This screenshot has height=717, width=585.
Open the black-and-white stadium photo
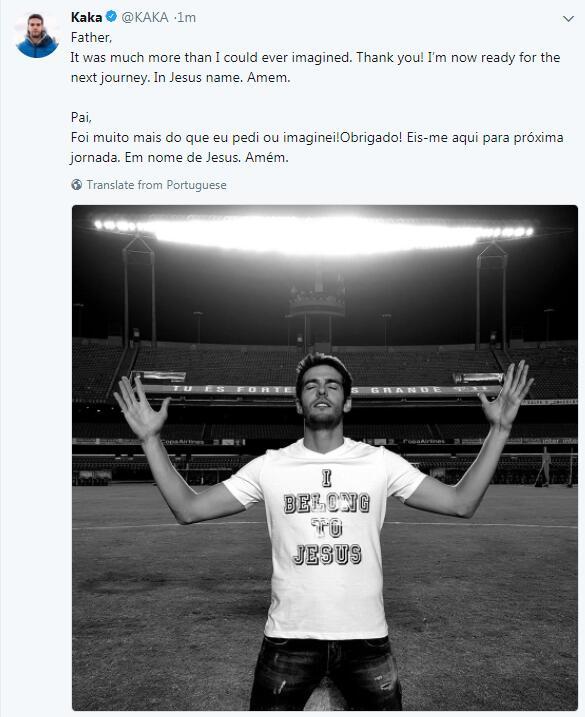click(325, 457)
